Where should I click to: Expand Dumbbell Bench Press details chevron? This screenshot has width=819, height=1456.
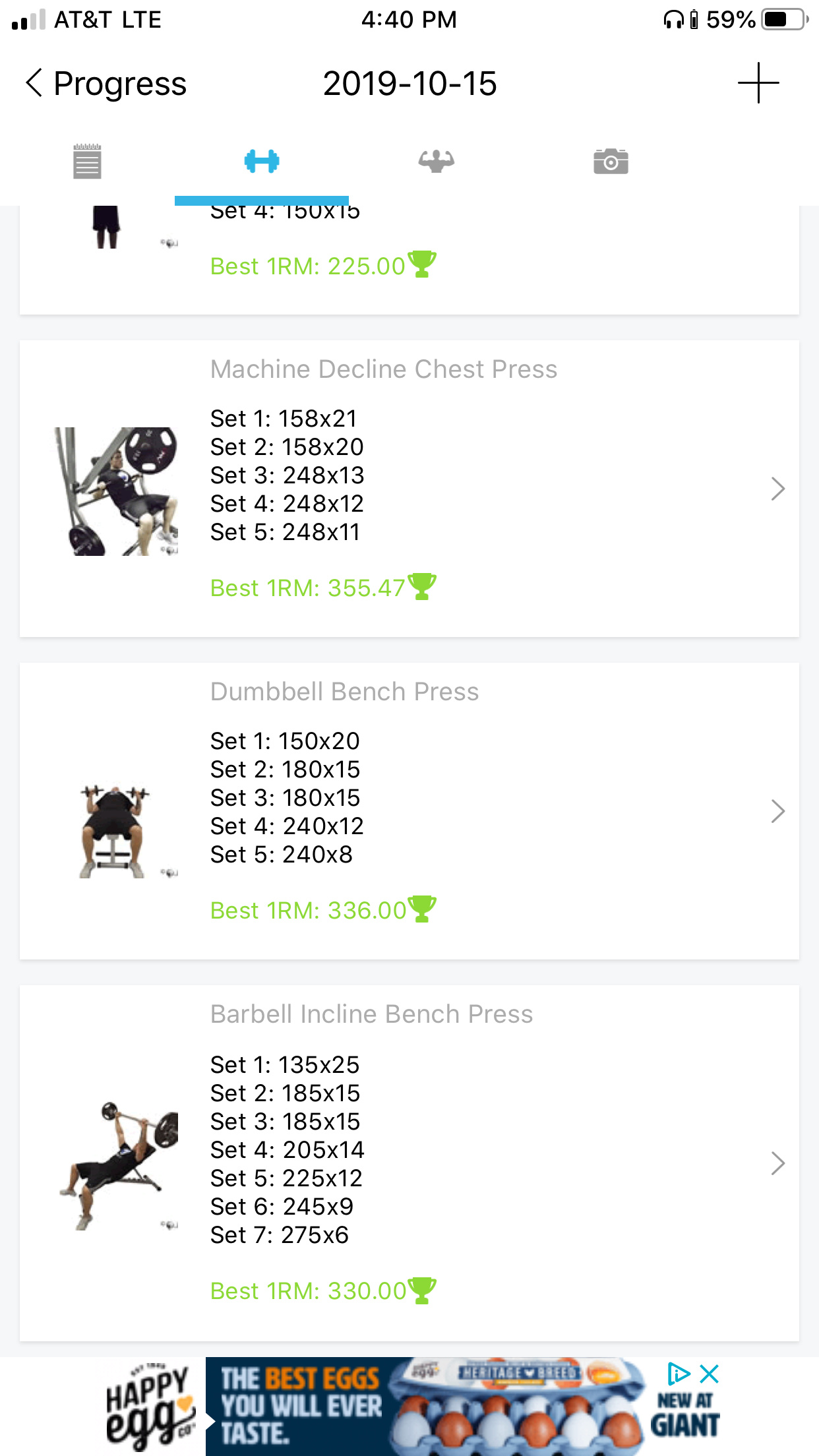click(x=777, y=811)
